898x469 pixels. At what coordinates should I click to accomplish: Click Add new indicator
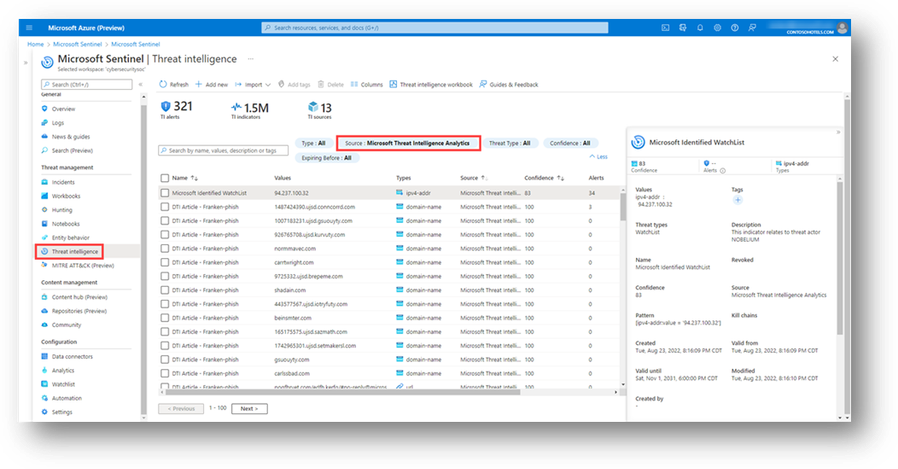(211, 84)
